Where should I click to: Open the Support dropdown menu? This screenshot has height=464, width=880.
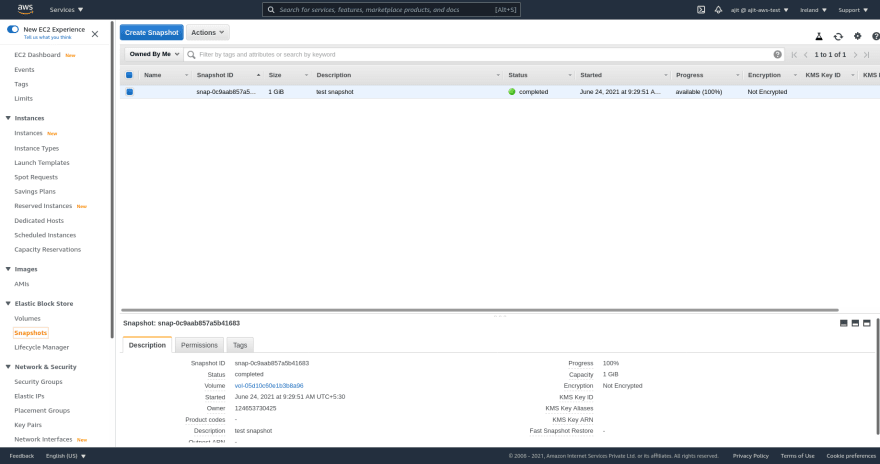(853, 10)
